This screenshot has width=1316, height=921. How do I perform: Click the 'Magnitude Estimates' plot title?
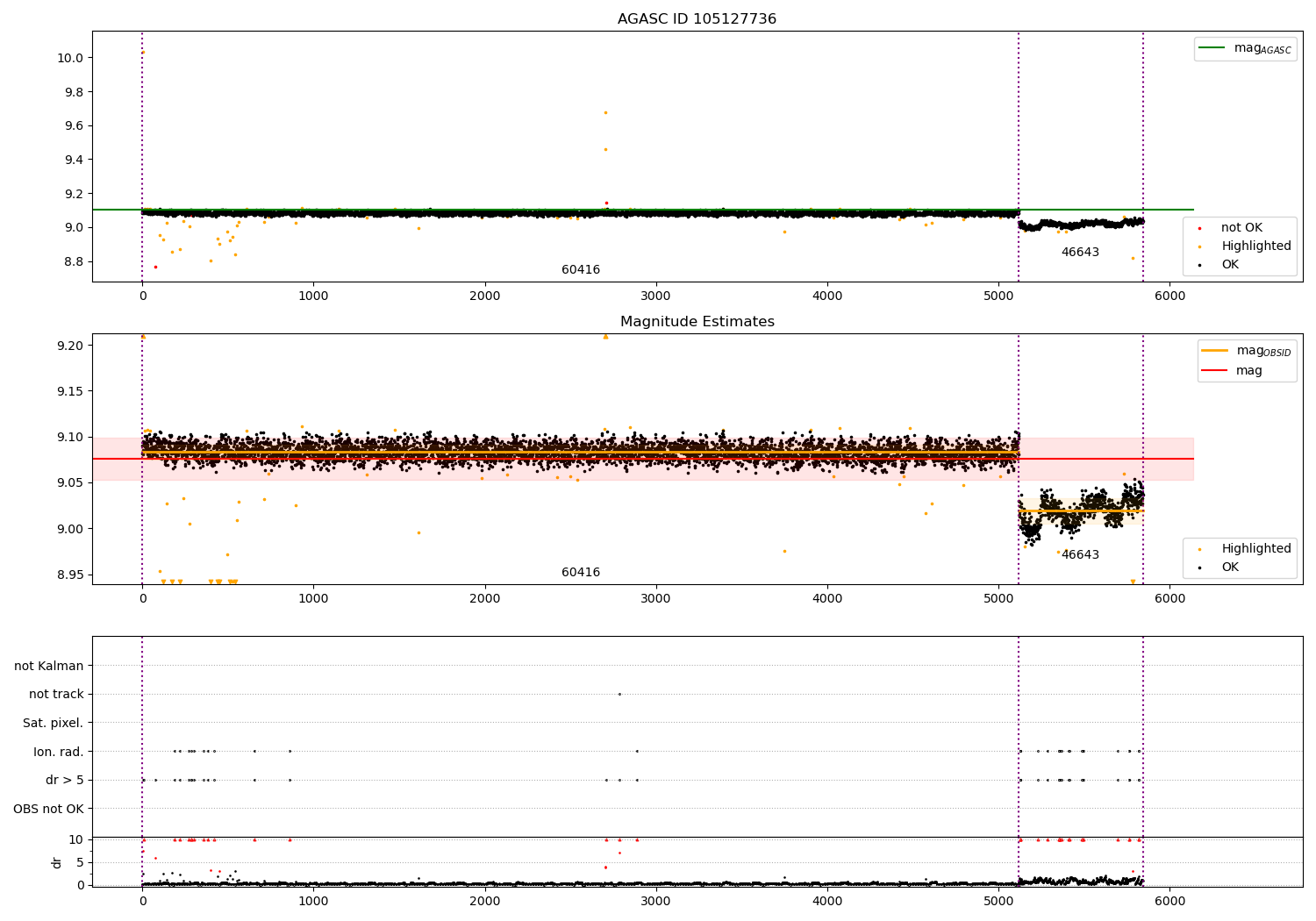[697, 322]
